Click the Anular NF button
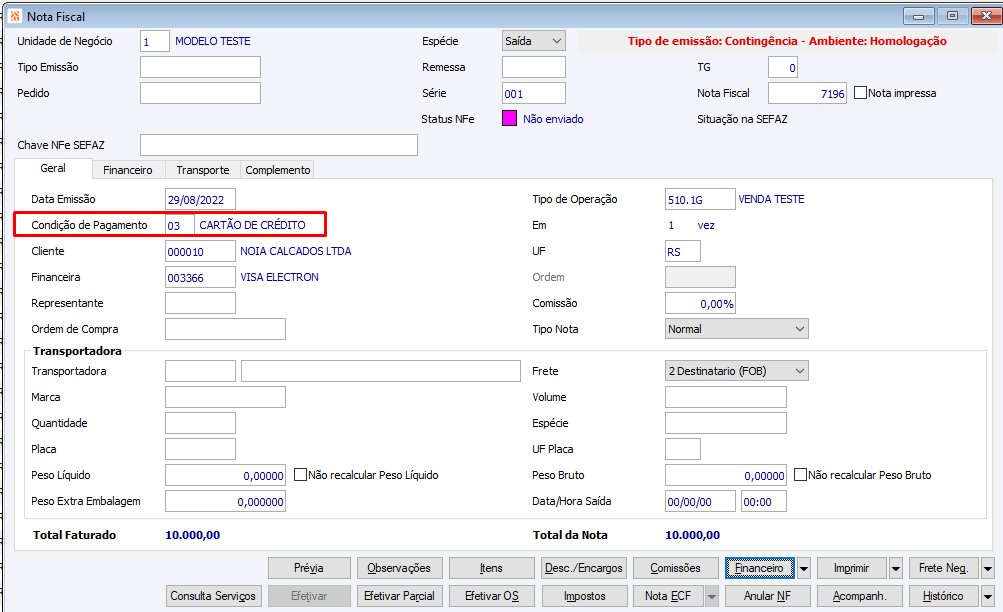This screenshot has width=1003, height=612. point(768,596)
